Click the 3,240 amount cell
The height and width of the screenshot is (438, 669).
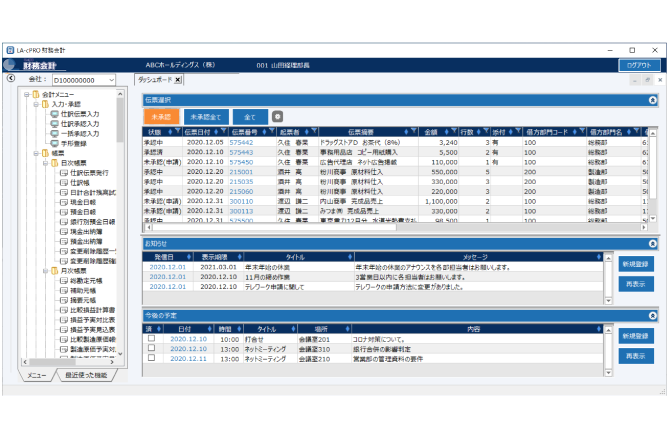click(x=448, y=142)
